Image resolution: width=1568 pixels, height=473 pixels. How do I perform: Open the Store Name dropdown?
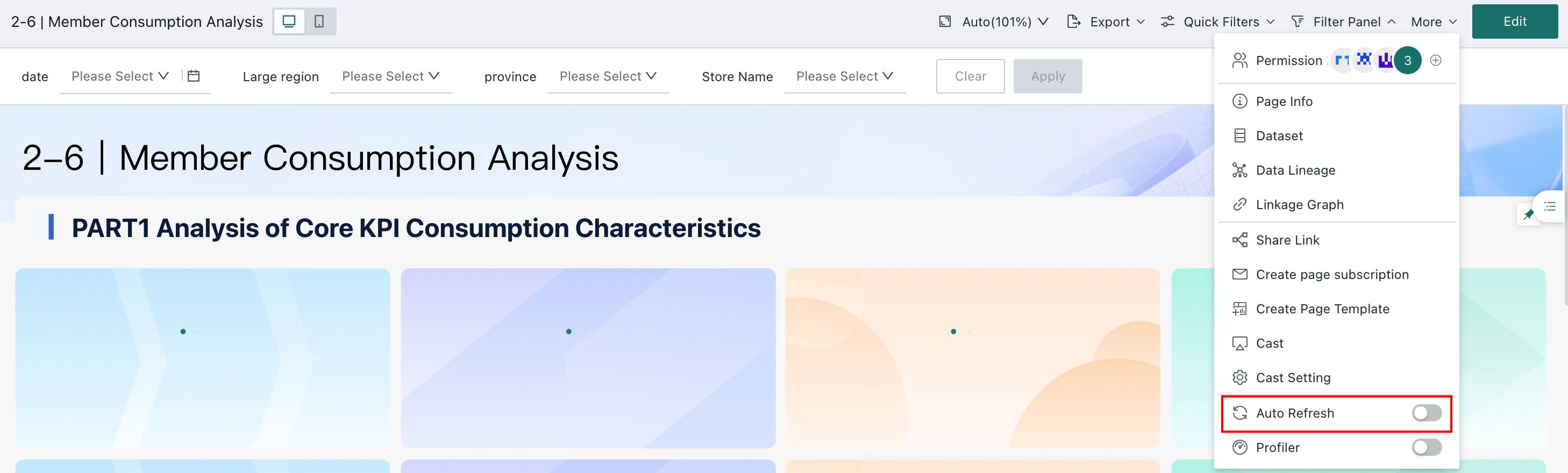(845, 77)
